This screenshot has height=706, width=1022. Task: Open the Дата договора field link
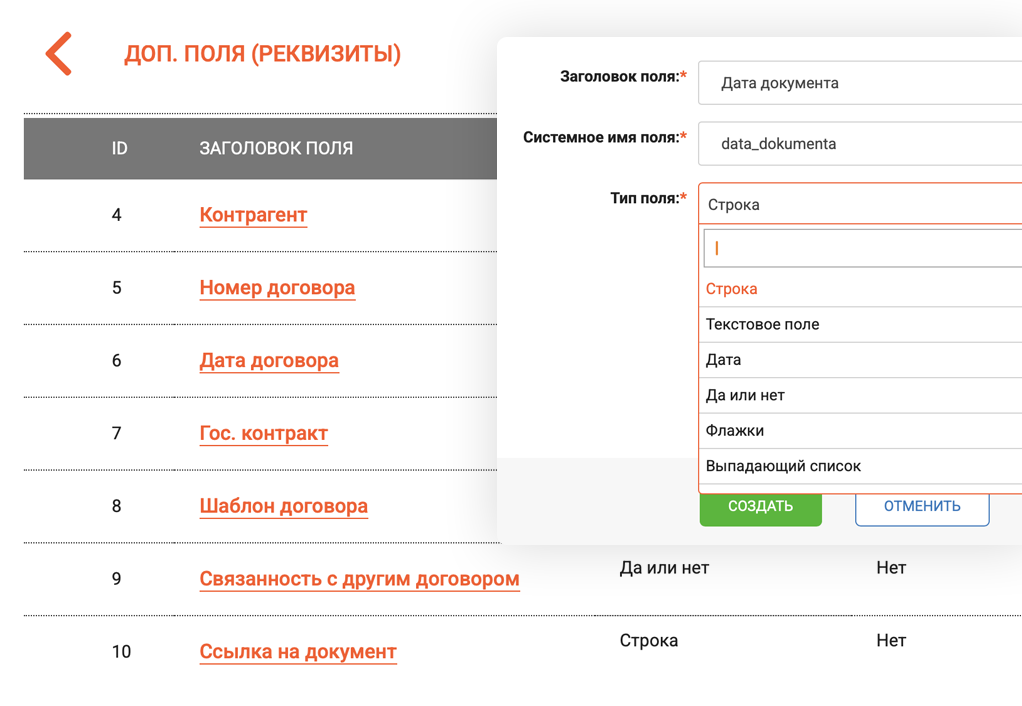(x=269, y=360)
